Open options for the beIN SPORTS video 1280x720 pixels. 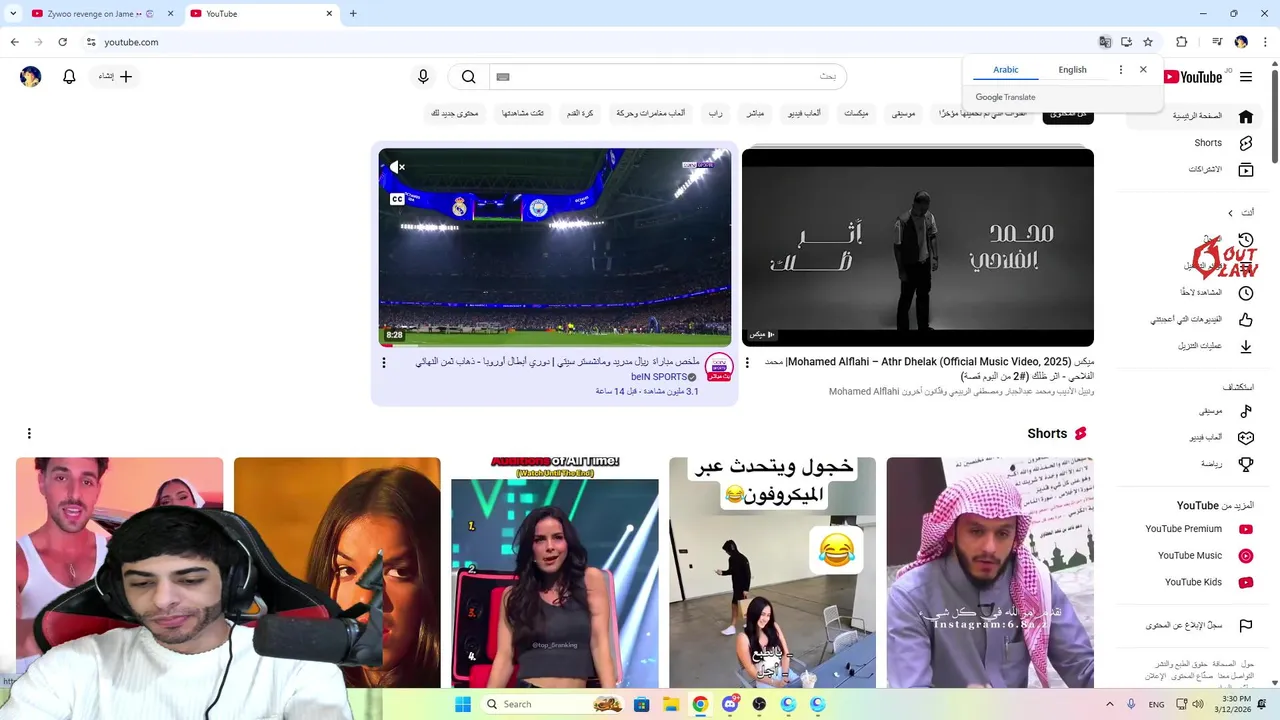tap(383, 363)
